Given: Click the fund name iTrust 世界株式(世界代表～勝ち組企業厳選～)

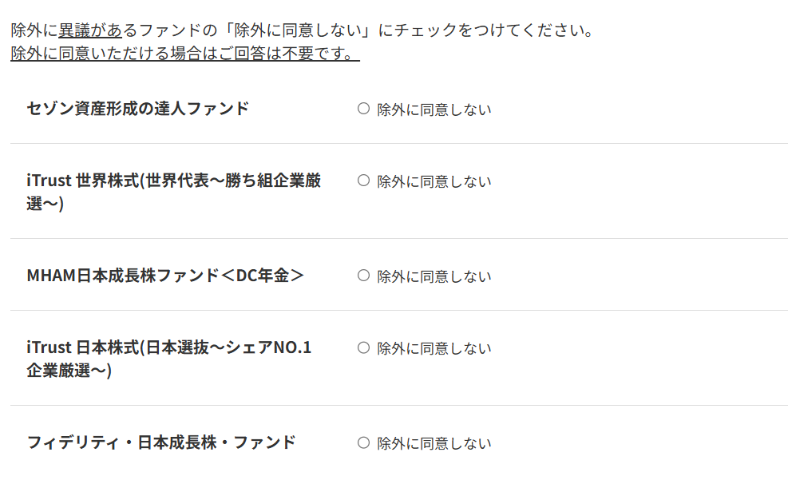Looking at the screenshot, I should pyautogui.click(x=174, y=192).
